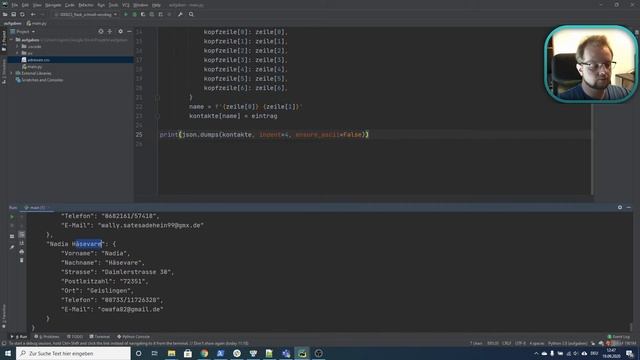Rerun the program with Run panel play icon

pos(12,217)
